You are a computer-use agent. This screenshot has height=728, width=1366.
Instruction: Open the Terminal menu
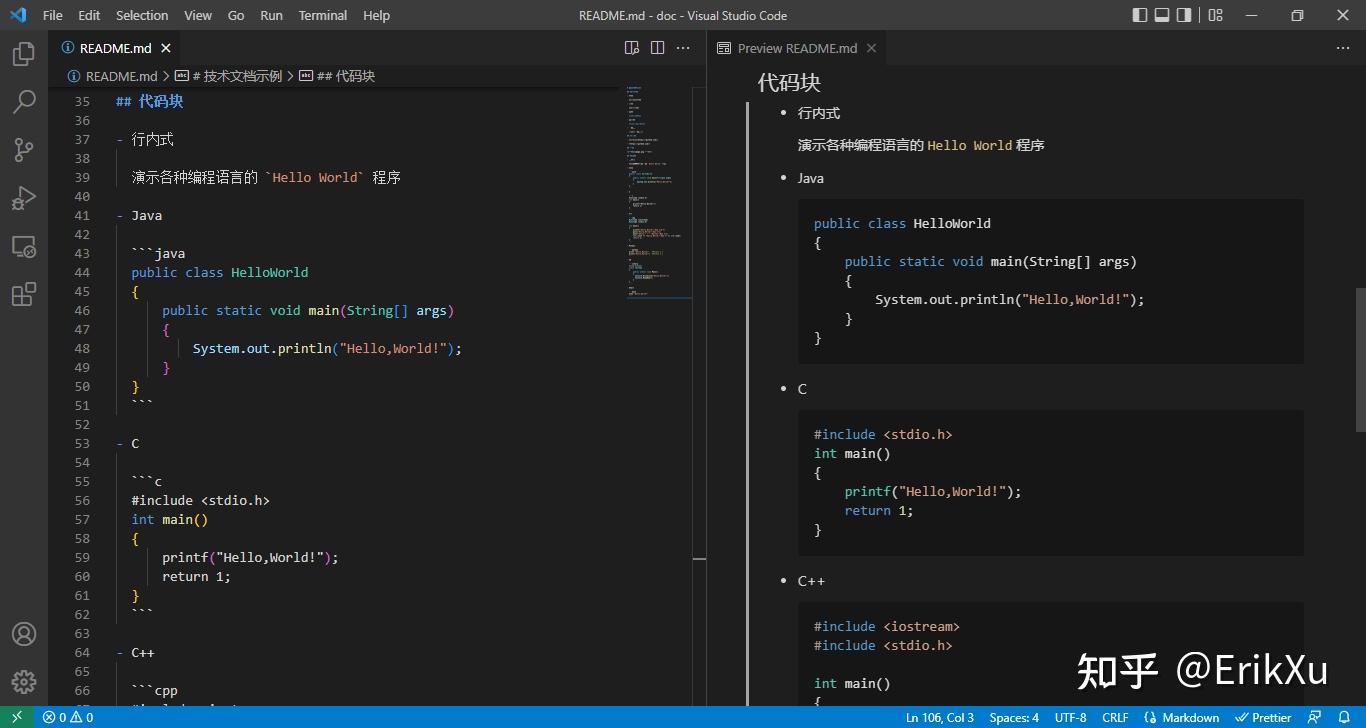[322, 15]
